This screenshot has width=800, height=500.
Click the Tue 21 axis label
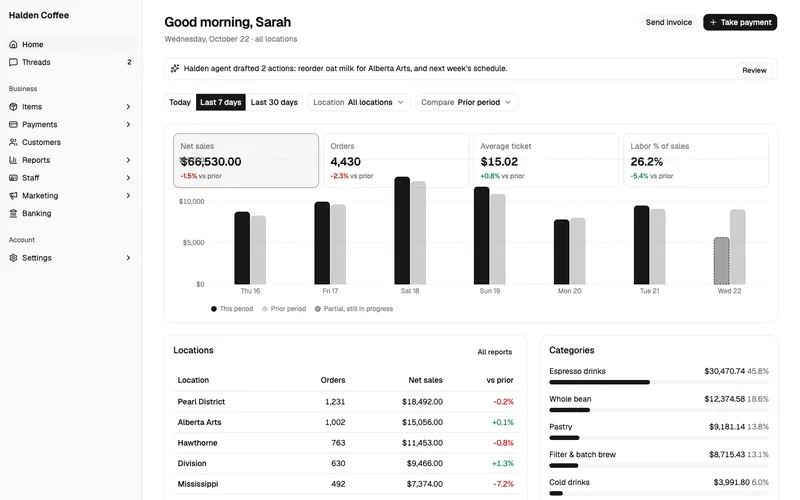pyautogui.click(x=649, y=291)
